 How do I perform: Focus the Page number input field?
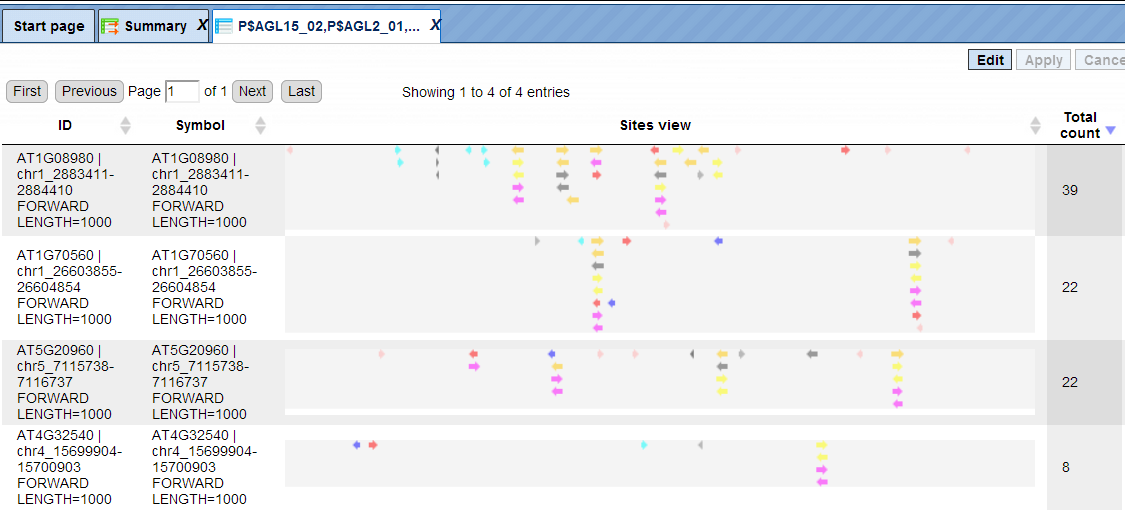point(182,91)
